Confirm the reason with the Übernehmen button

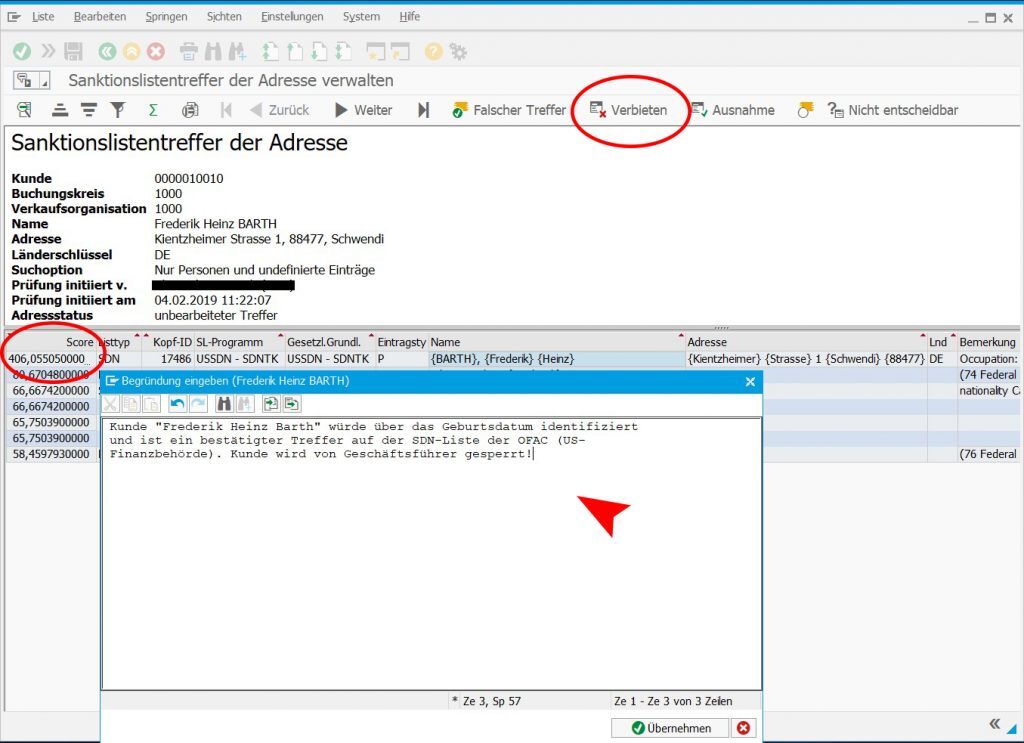pos(669,728)
